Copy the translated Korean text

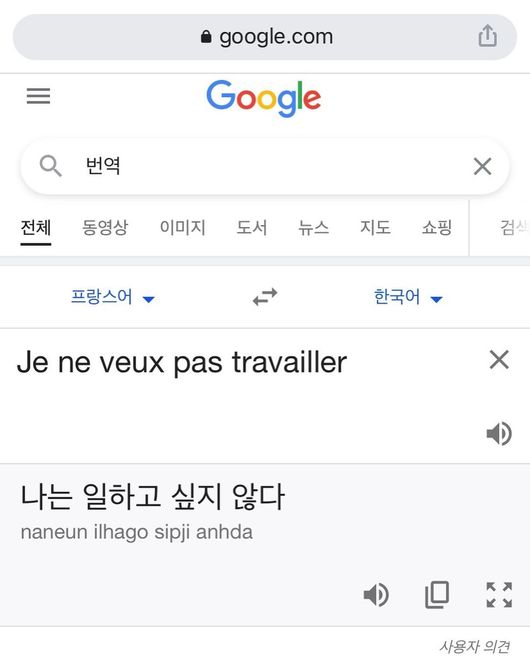tap(437, 595)
